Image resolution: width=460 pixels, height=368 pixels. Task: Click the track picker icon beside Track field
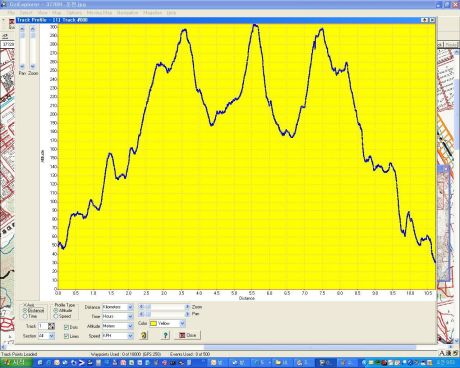pos(51,326)
